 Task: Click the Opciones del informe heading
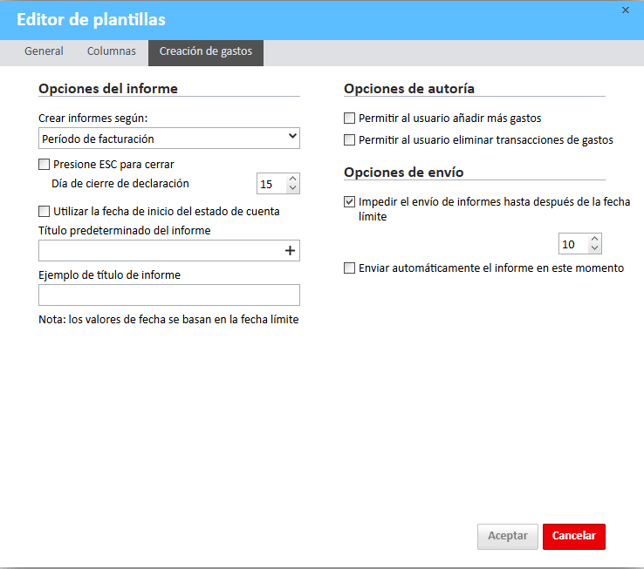(x=108, y=89)
